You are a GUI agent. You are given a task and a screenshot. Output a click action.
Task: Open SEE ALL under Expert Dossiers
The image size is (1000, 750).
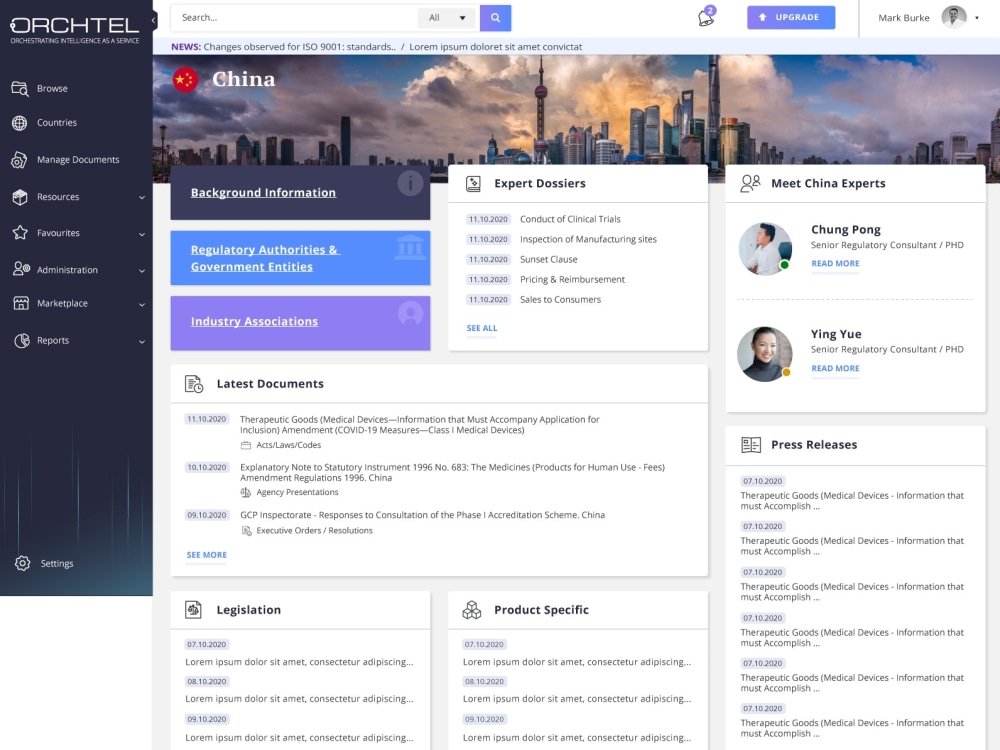tap(481, 327)
